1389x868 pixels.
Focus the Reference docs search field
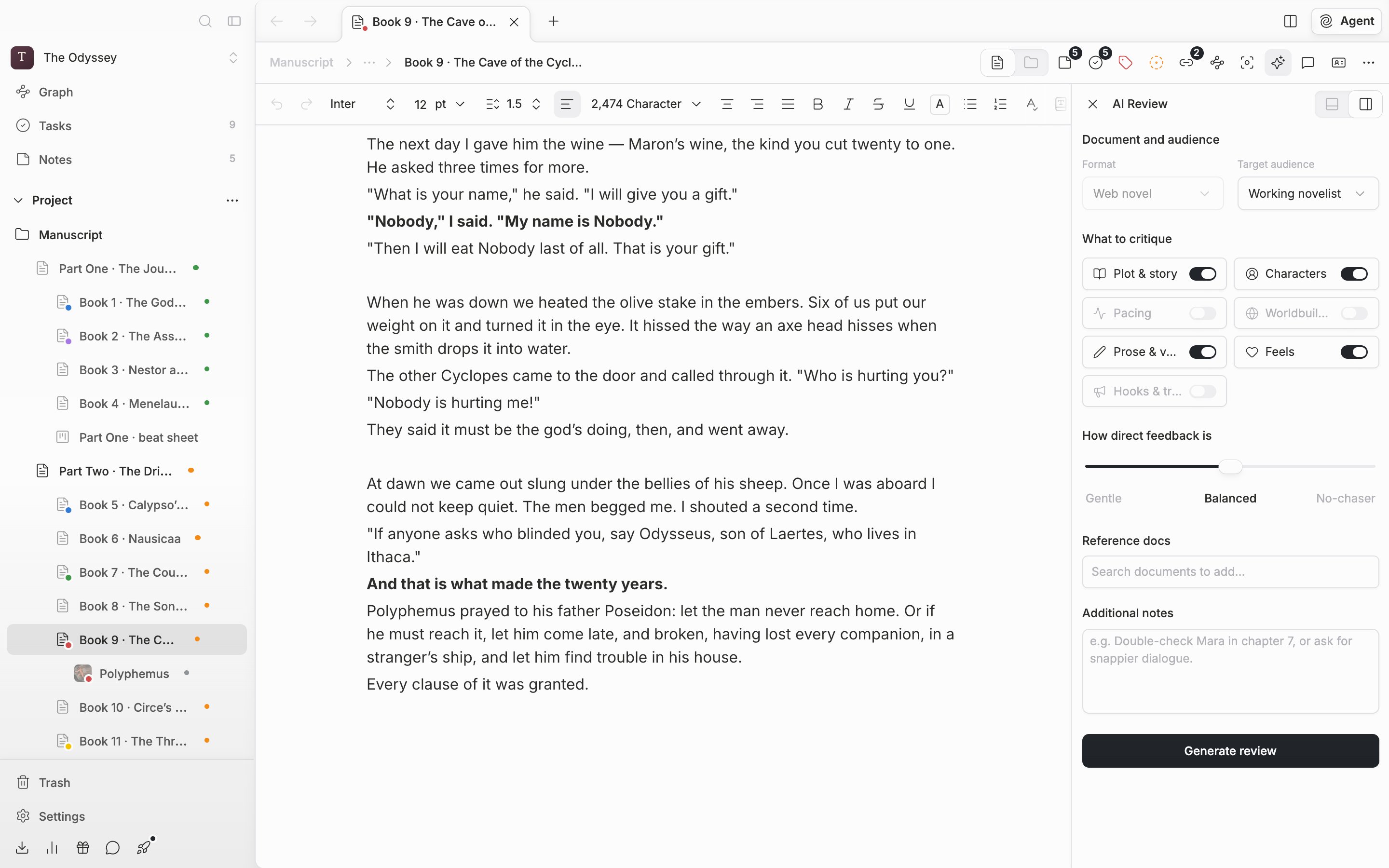point(1230,572)
